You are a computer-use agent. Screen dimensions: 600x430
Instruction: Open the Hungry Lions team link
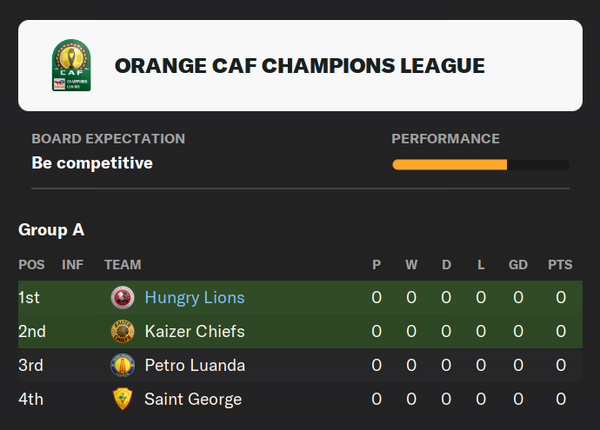(194, 297)
